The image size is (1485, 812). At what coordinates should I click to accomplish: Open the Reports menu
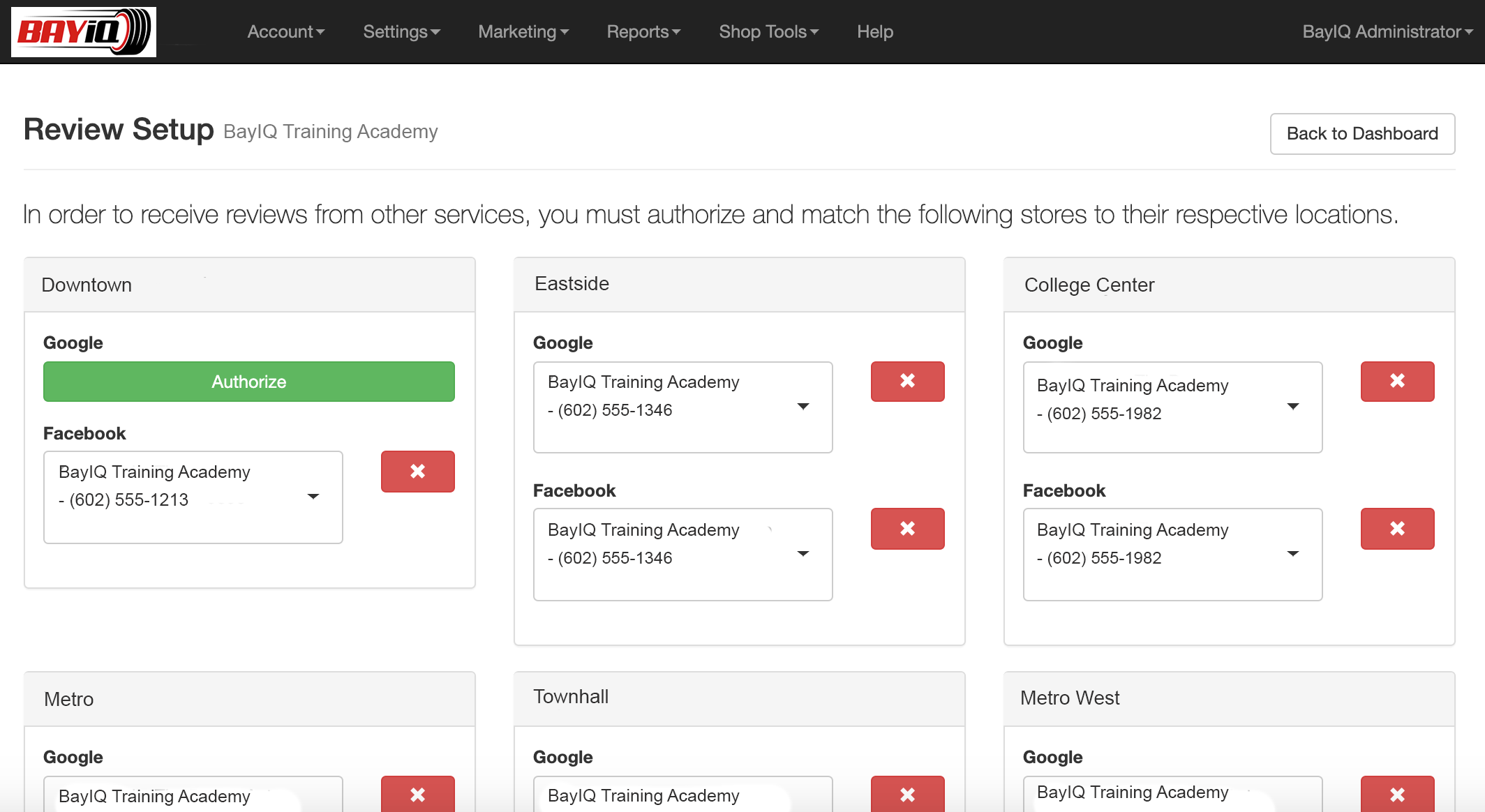tap(643, 31)
